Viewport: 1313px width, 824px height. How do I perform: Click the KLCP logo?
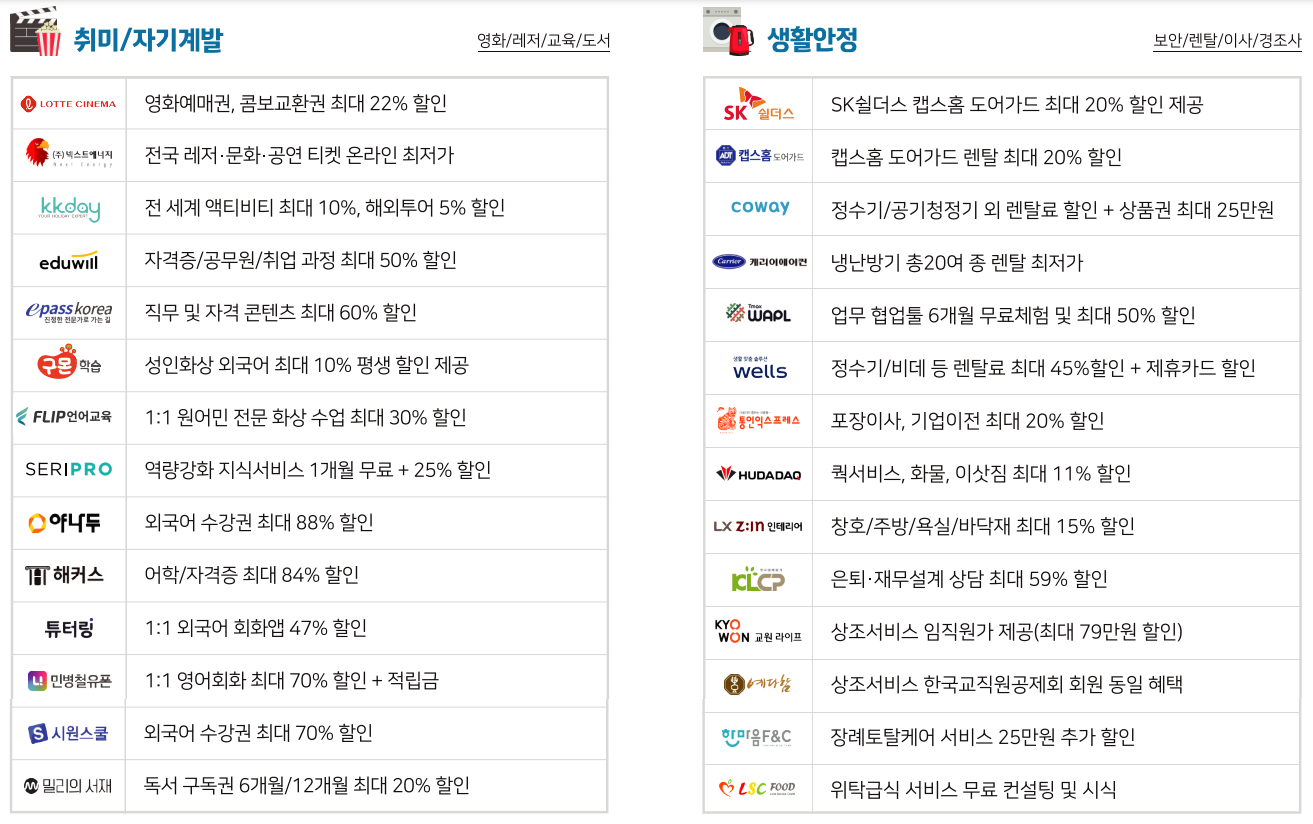pos(758,578)
